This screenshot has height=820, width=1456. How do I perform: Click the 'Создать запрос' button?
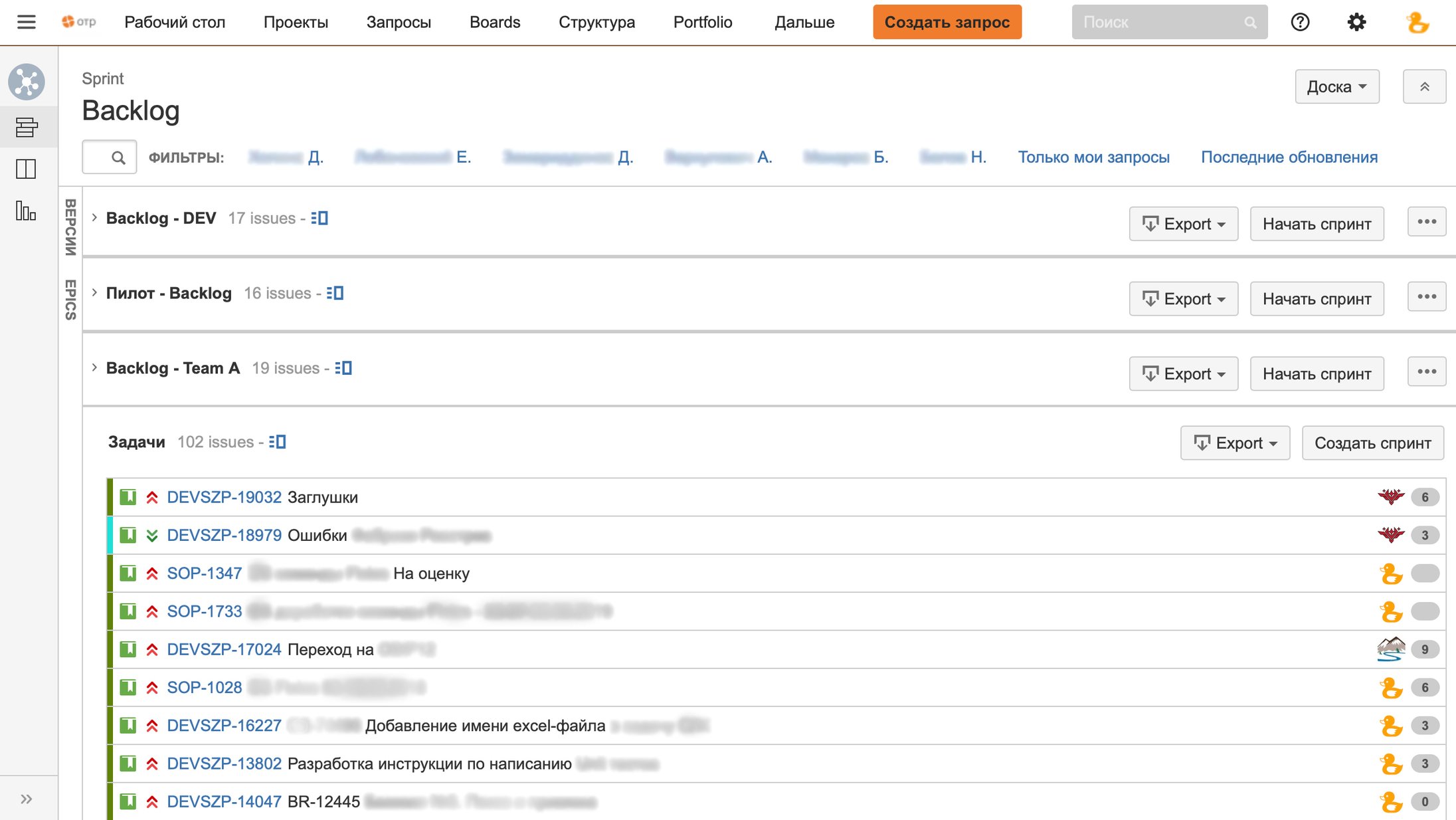pos(947,22)
